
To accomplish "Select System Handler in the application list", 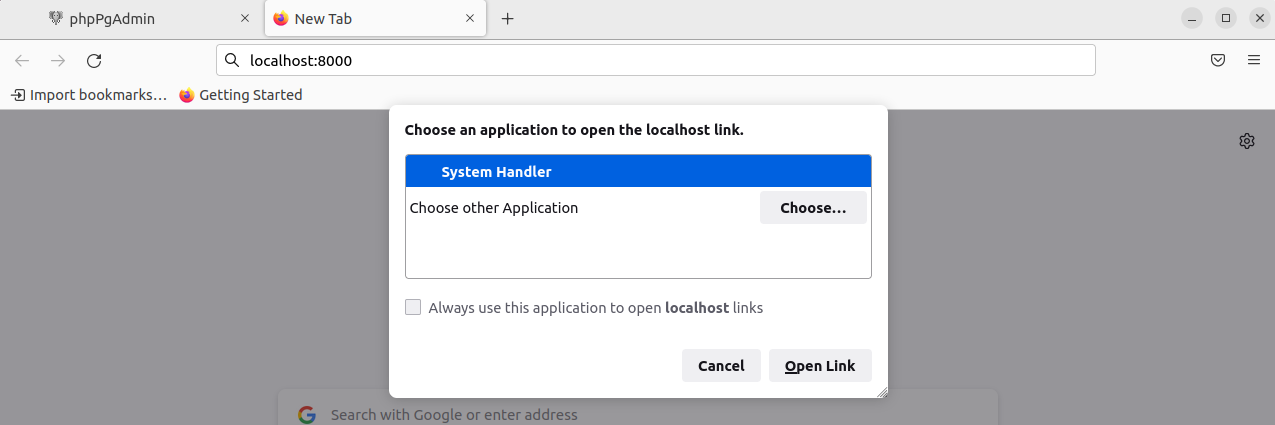I will 638,172.
